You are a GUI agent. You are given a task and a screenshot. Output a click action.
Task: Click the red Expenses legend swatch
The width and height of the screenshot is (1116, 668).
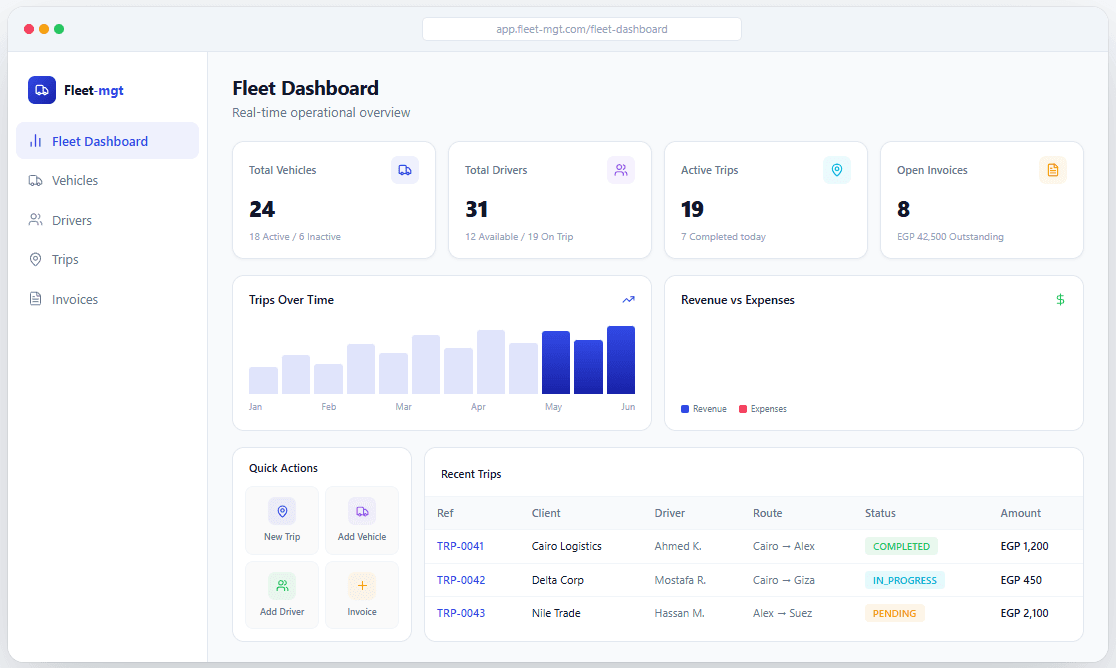point(743,409)
